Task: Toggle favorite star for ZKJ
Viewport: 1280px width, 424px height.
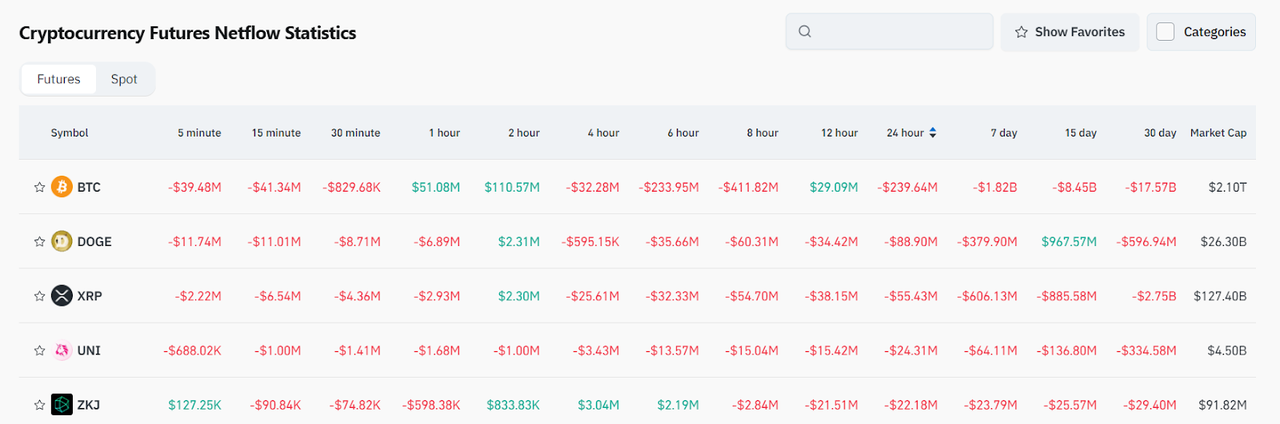Action: (x=39, y=405)
